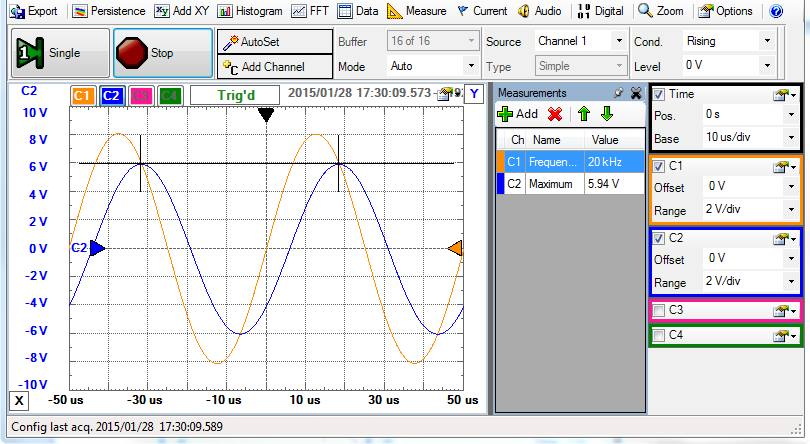Pin the Measurements panel
The height and width of the screenshot is (444, 810).
pos(618,93)
